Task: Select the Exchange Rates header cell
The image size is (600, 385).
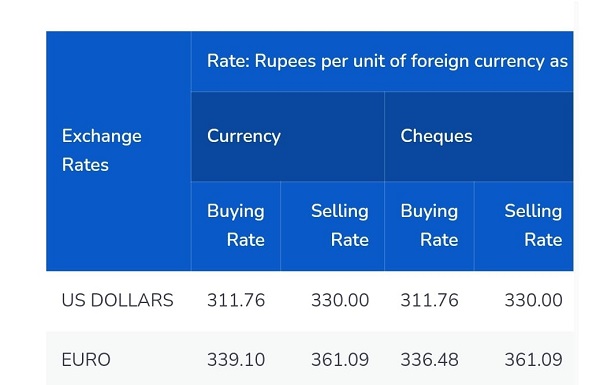Action: click(119, 151)
